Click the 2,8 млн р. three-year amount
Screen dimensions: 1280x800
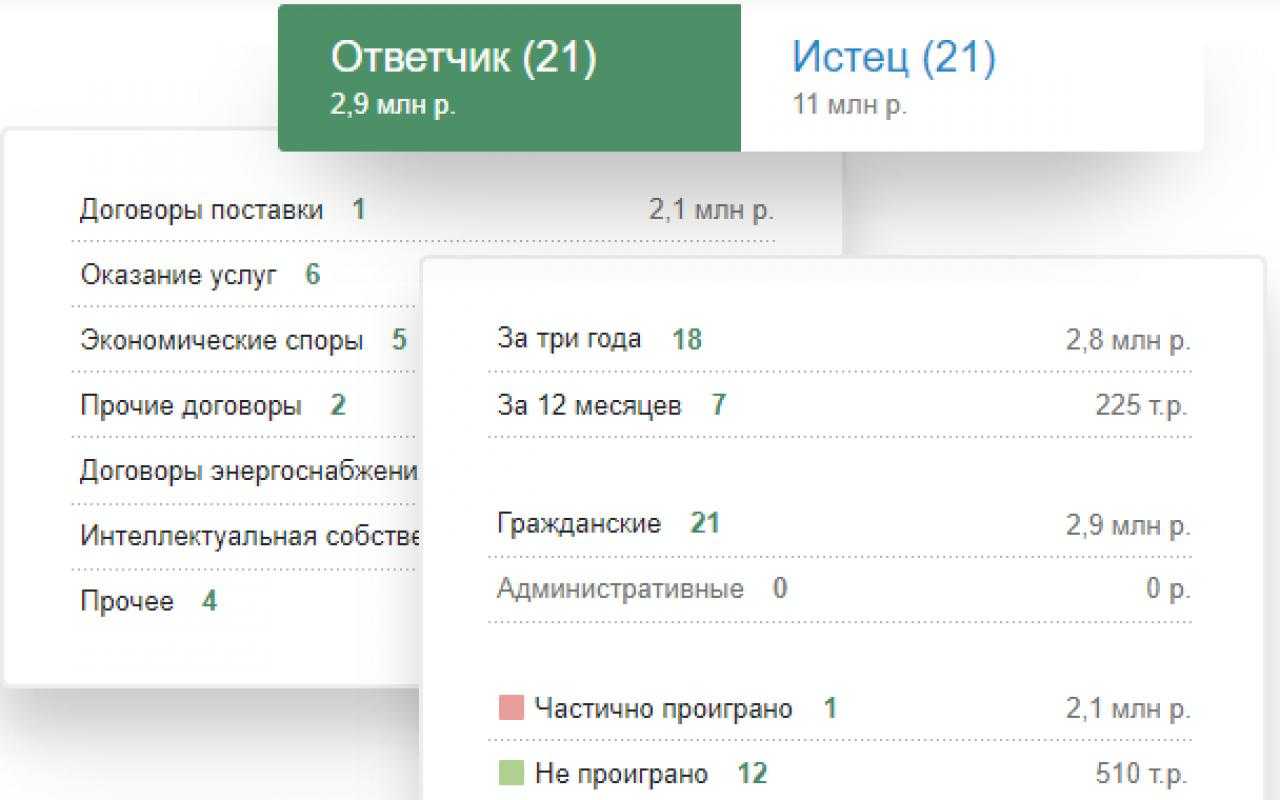tap(1128, 340)
